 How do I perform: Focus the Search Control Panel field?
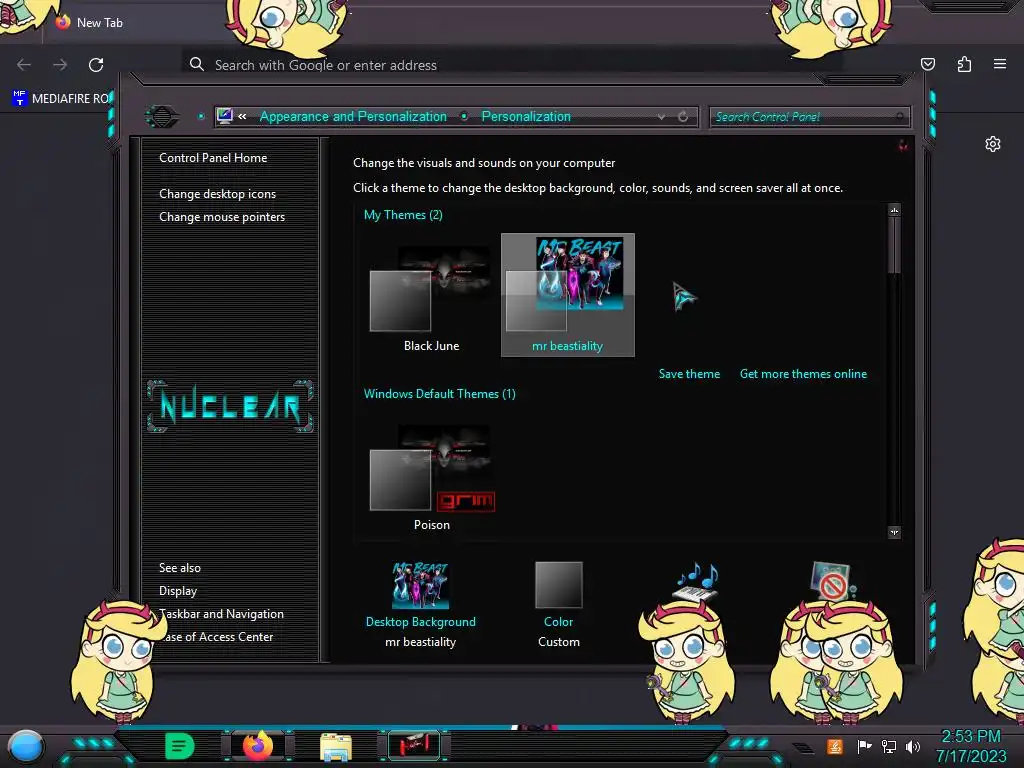(x=808, y=117)
